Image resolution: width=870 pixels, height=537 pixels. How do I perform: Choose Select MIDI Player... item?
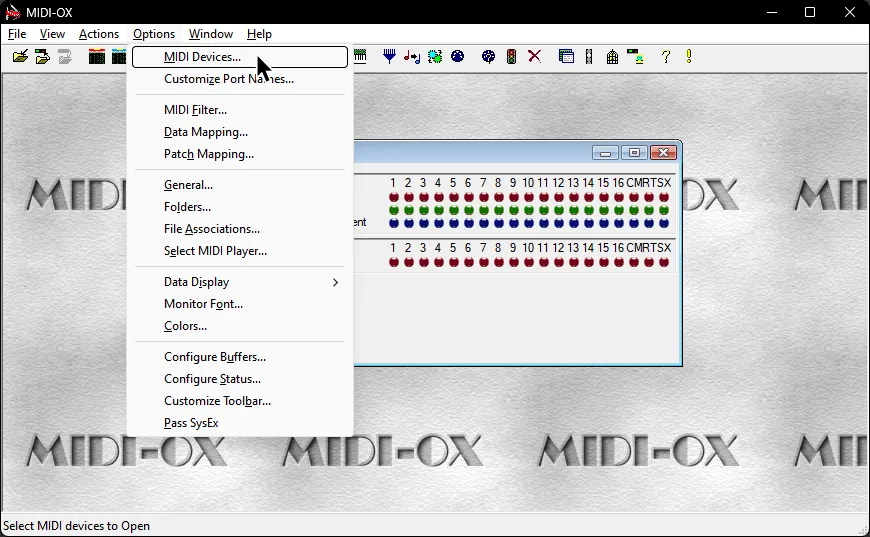point(240,251)
